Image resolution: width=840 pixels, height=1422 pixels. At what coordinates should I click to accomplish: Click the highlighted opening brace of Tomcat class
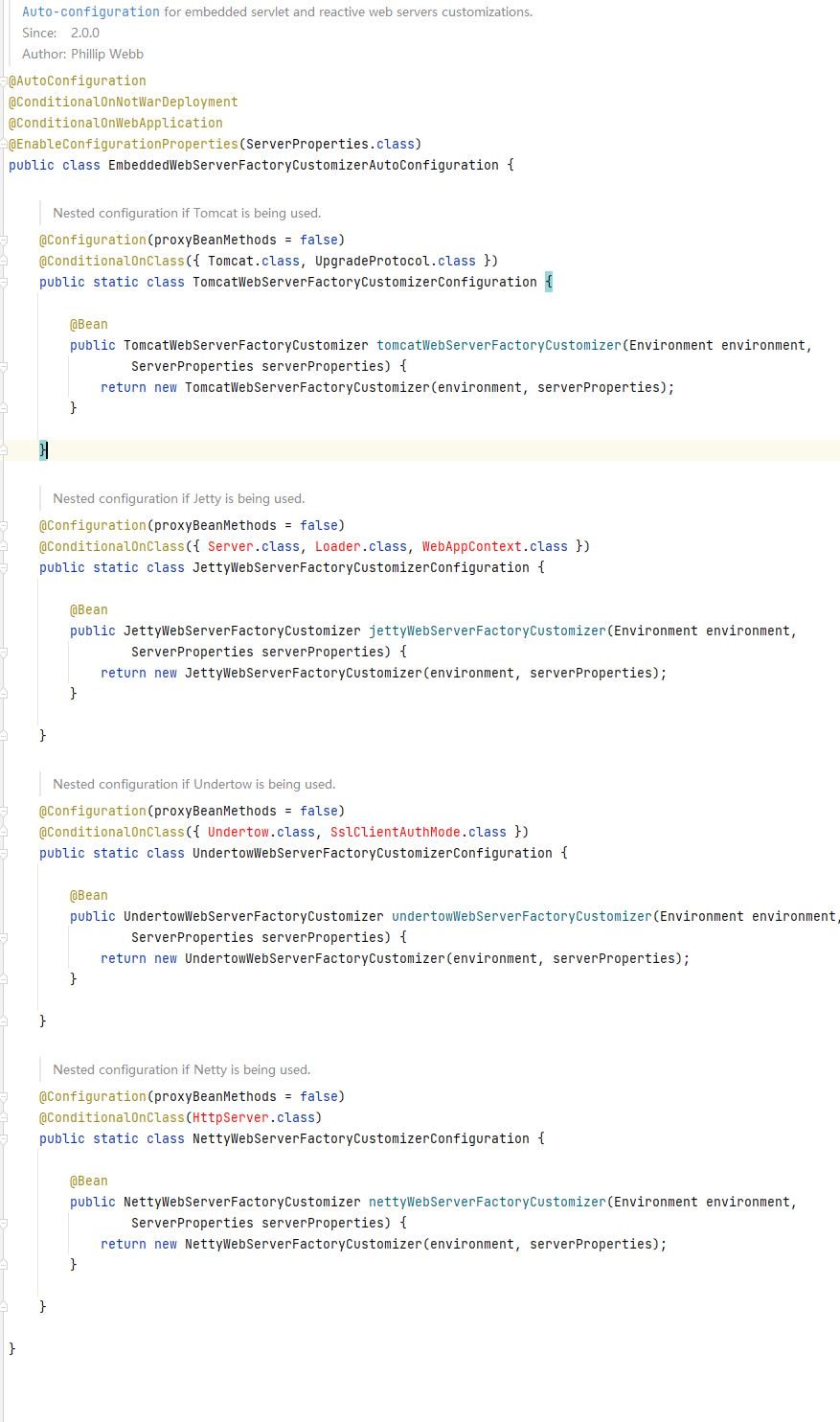[549, 283]
